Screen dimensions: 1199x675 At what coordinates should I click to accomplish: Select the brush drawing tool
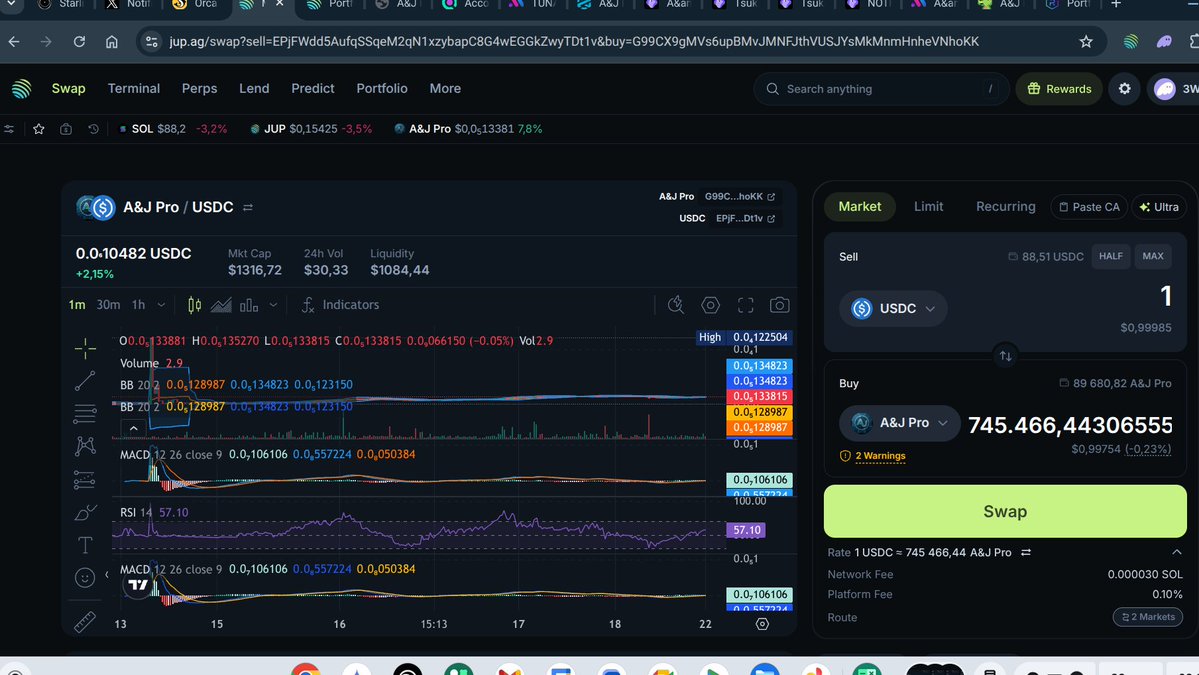coord(85,512)
